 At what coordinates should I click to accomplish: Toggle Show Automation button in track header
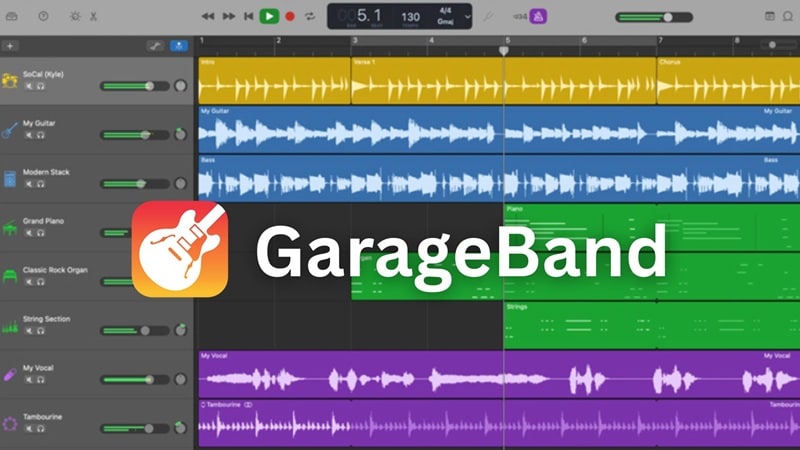(155, 46)
